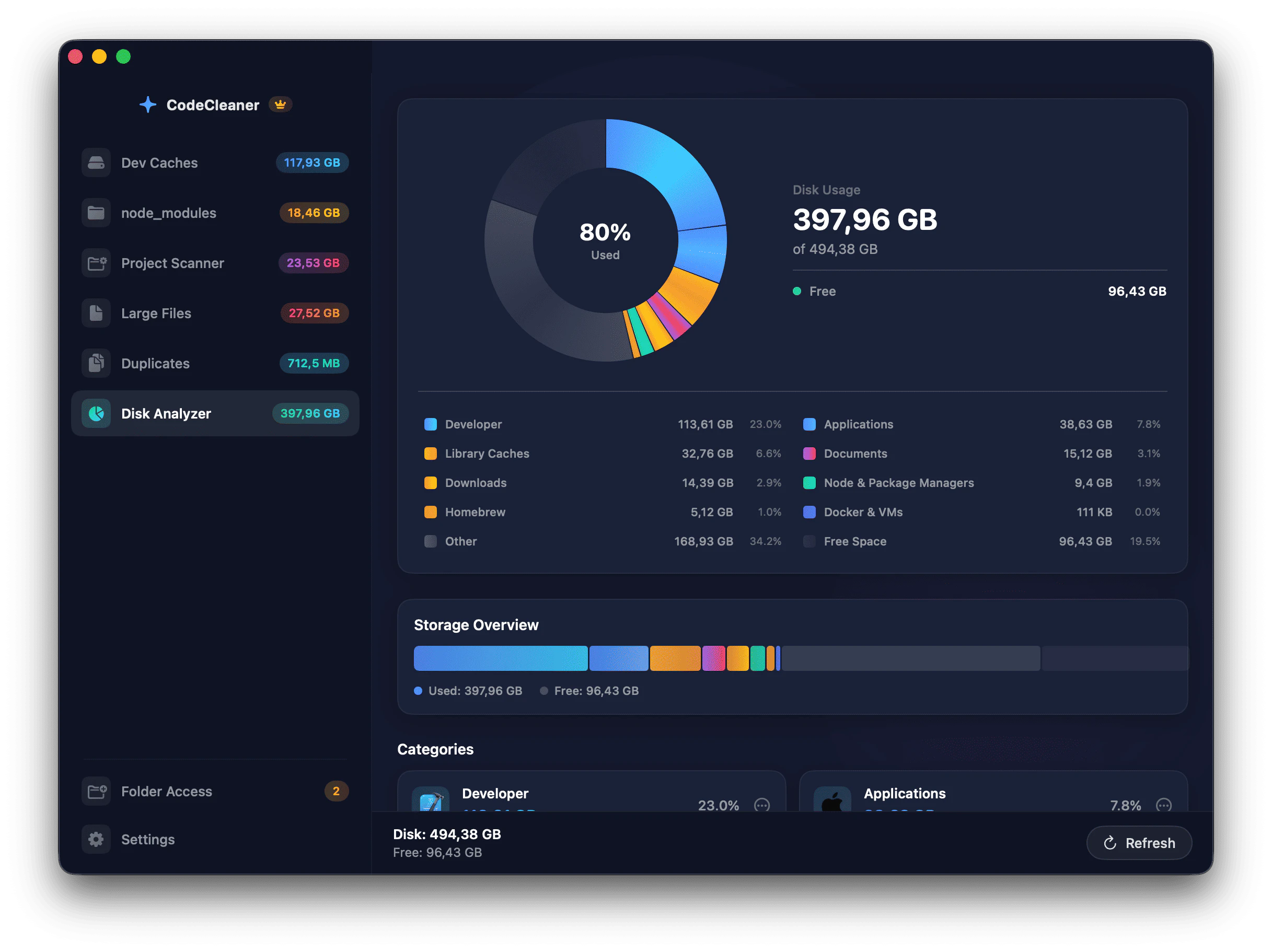Click the blue Developer legend color dot
The height and width of the screenshot is (952, 1272).
pyautogui.click(x=431, y=424)
